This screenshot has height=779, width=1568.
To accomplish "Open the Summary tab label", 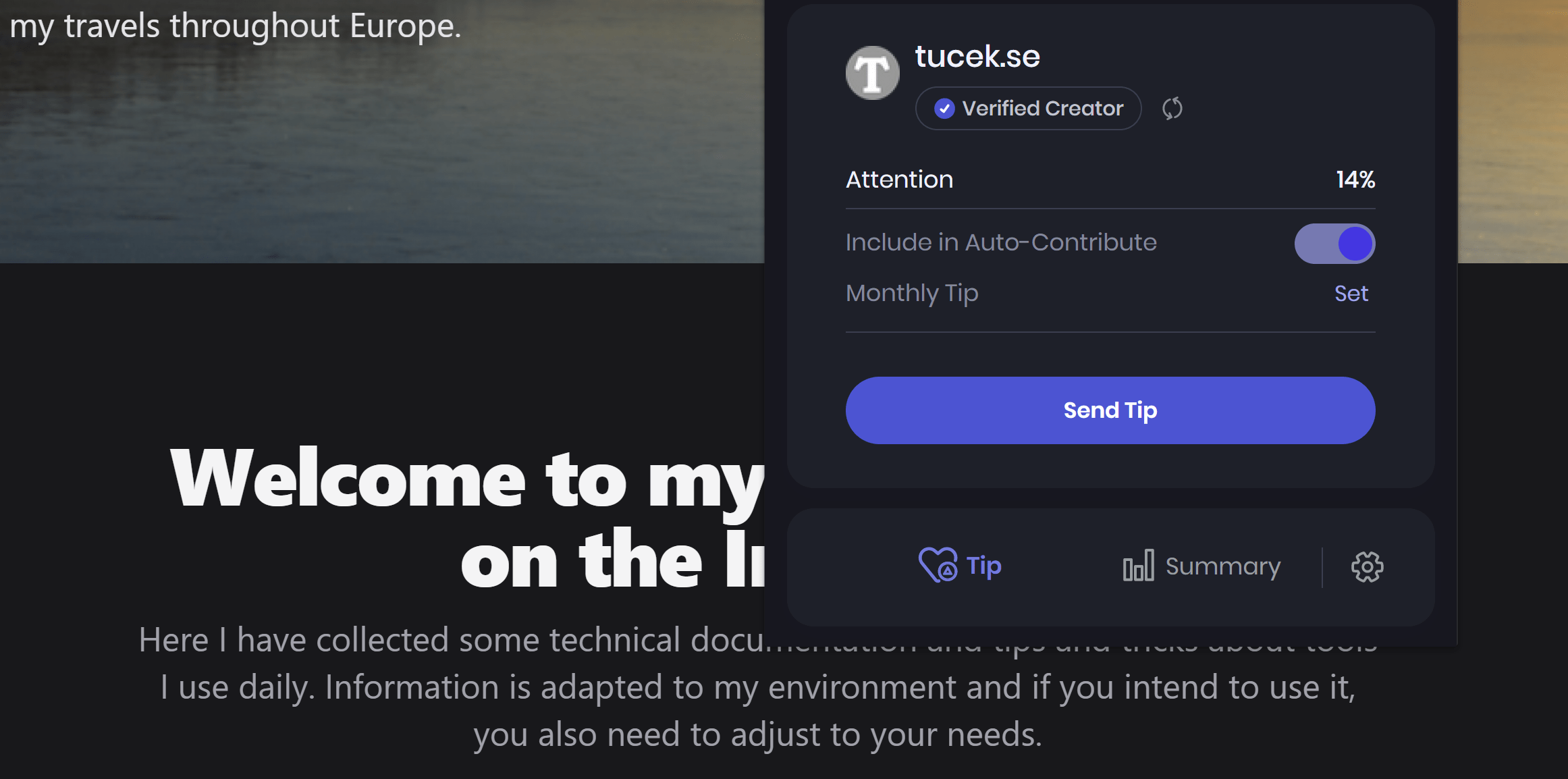I will pyautogui.click(x=1222, y=566).
